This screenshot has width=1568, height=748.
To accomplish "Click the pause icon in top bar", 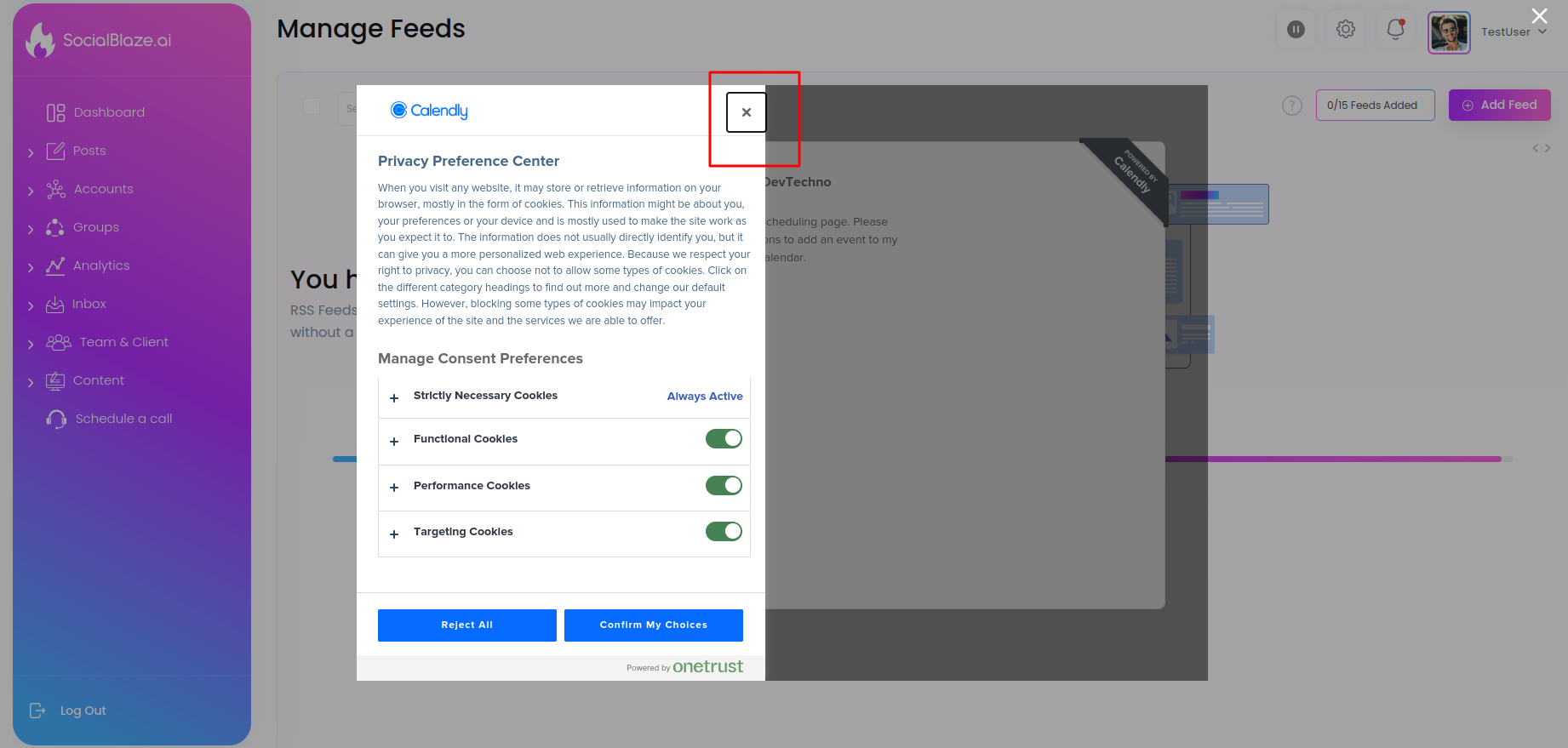I will [x=1296, y=30].
